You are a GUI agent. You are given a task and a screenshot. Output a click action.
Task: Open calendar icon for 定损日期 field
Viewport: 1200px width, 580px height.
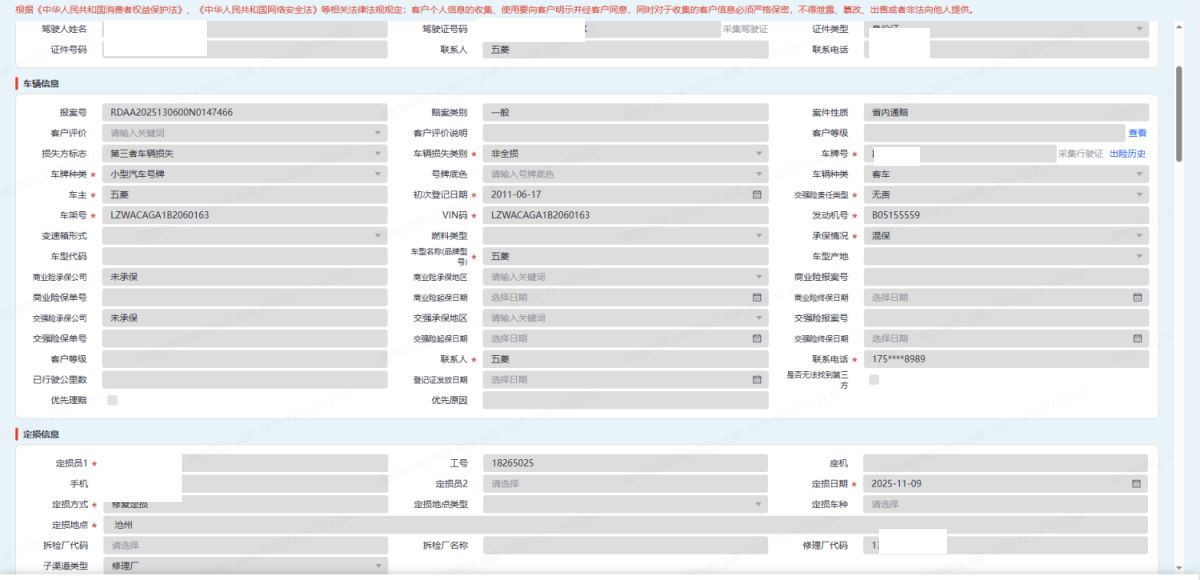1137,484
